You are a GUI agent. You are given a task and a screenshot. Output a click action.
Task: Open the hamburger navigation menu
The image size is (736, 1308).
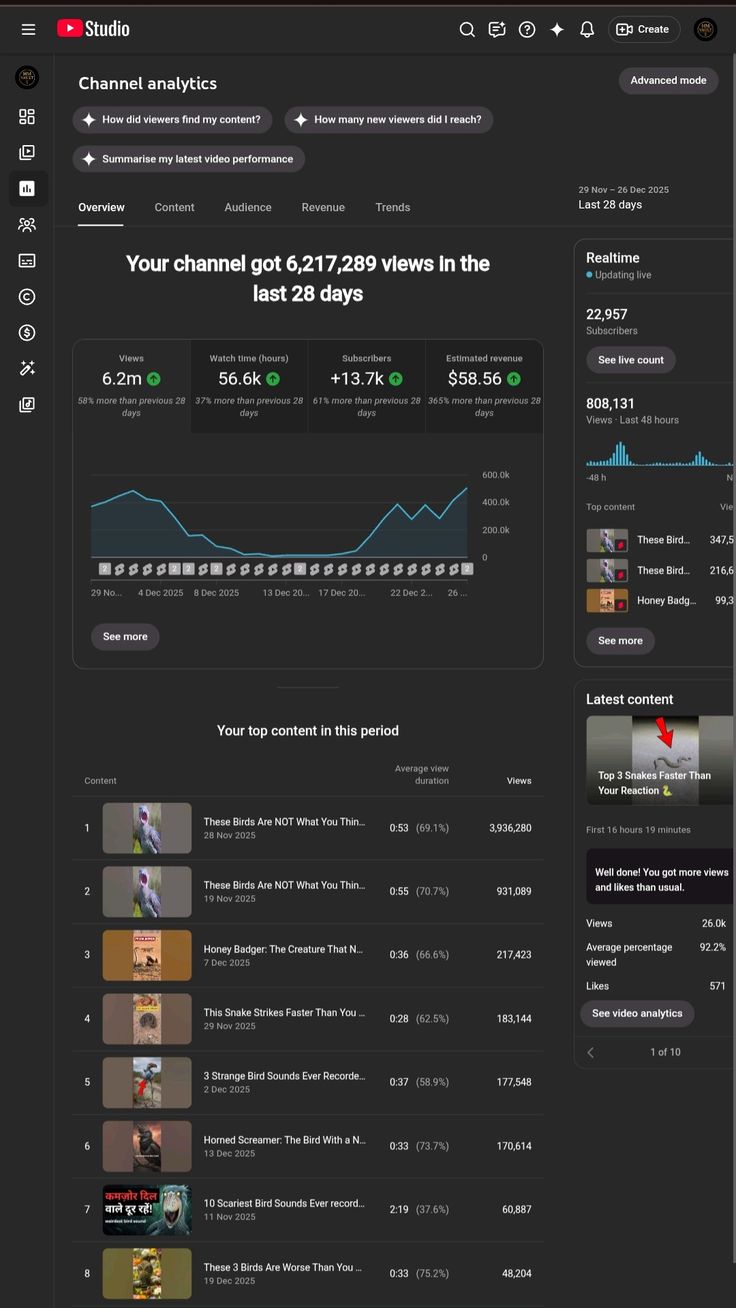[28, 30]
